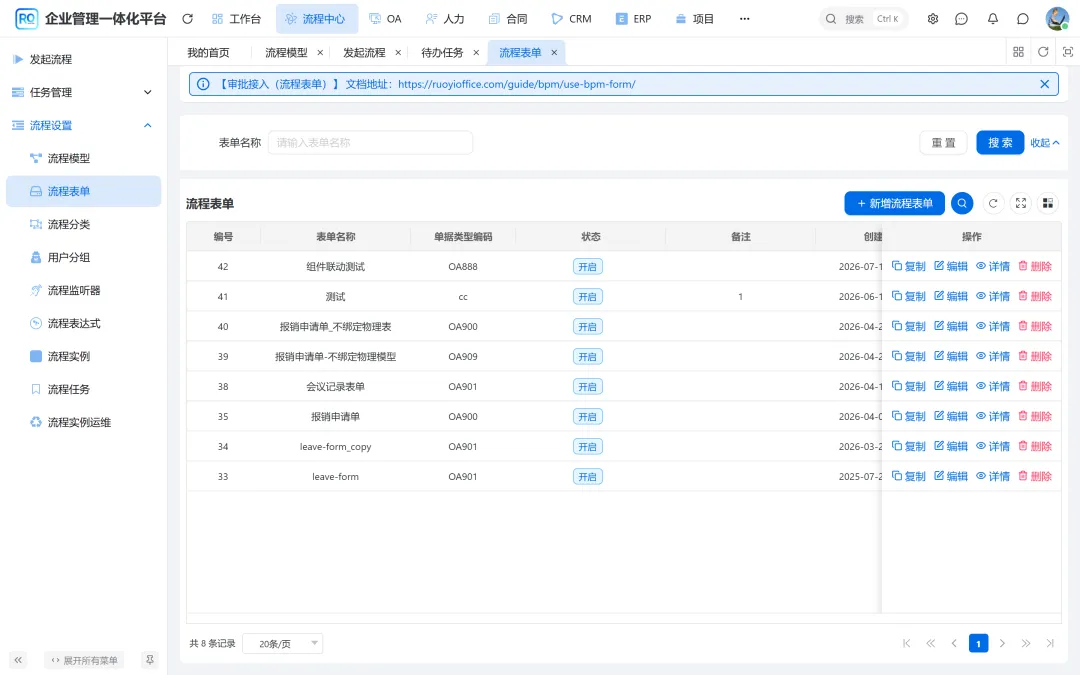View details of 报销申请单-不绑定物理模型
The image size is (1080, 675).
[993, 356]
